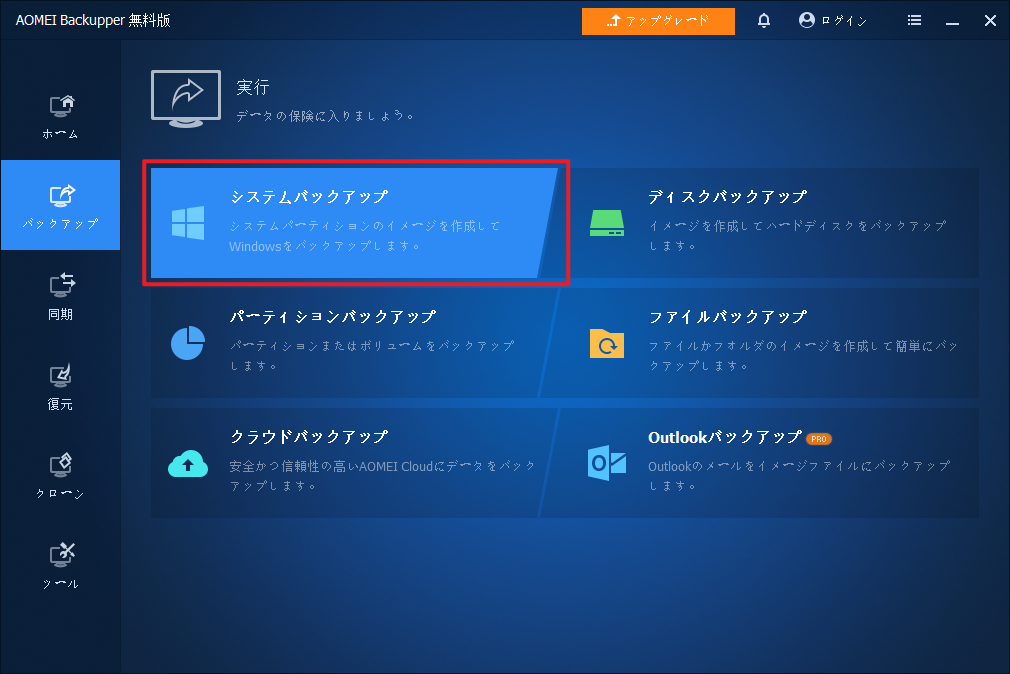Click the monitor share icon beside 実行

pyautogui.click(x=186, y=99)
